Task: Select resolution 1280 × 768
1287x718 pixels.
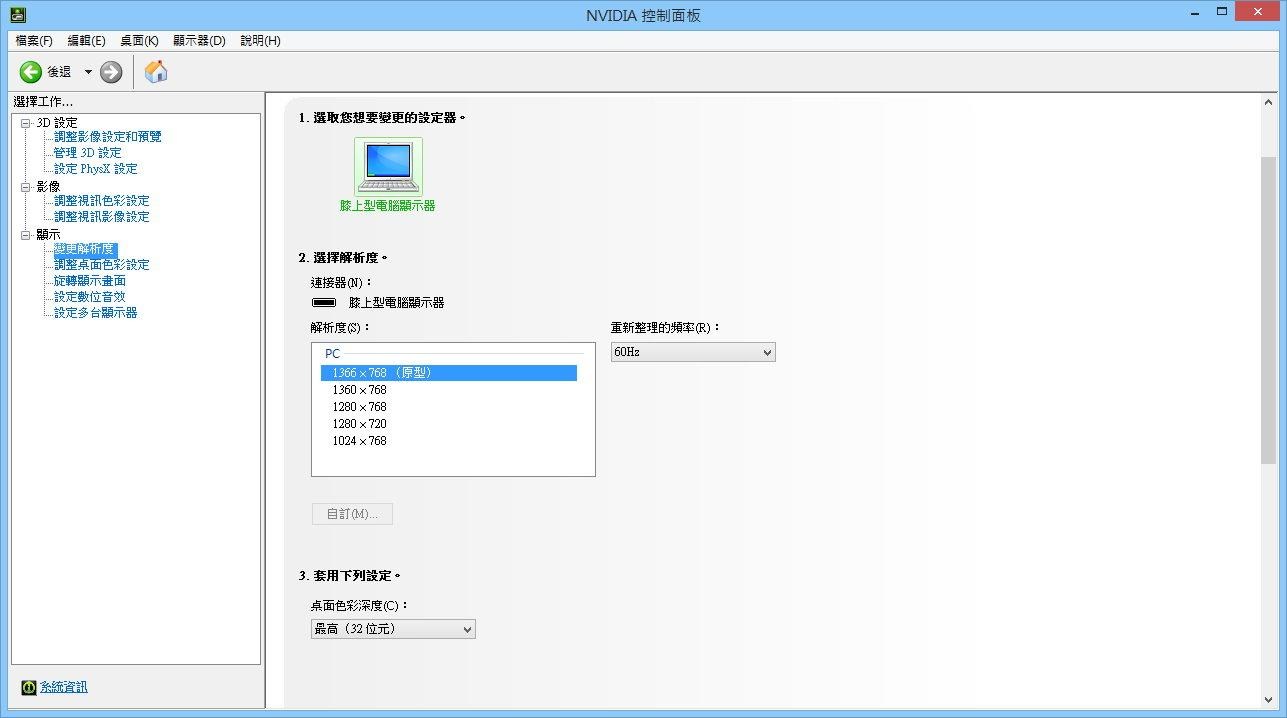Action: (x=448, y=407)
